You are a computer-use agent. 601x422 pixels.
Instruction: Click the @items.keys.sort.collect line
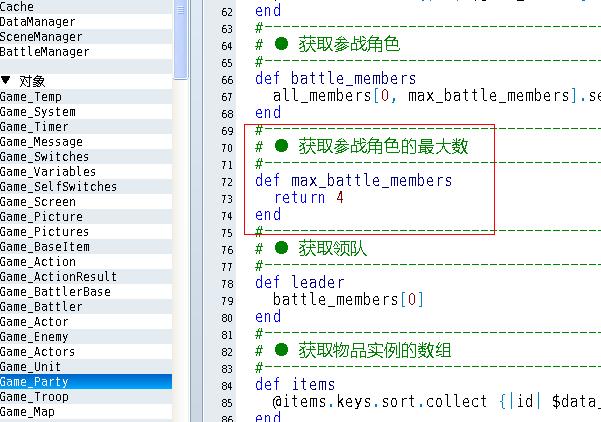point(436,402)
